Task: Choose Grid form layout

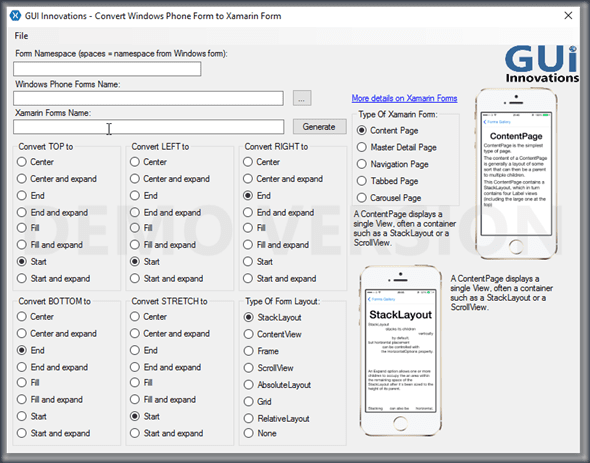Action: click(x=258, y=402)
